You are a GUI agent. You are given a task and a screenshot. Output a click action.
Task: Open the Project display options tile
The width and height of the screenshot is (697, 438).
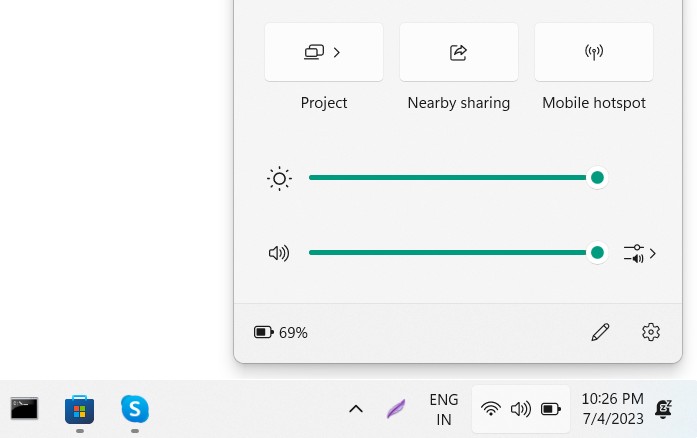(x=323, y=52)
